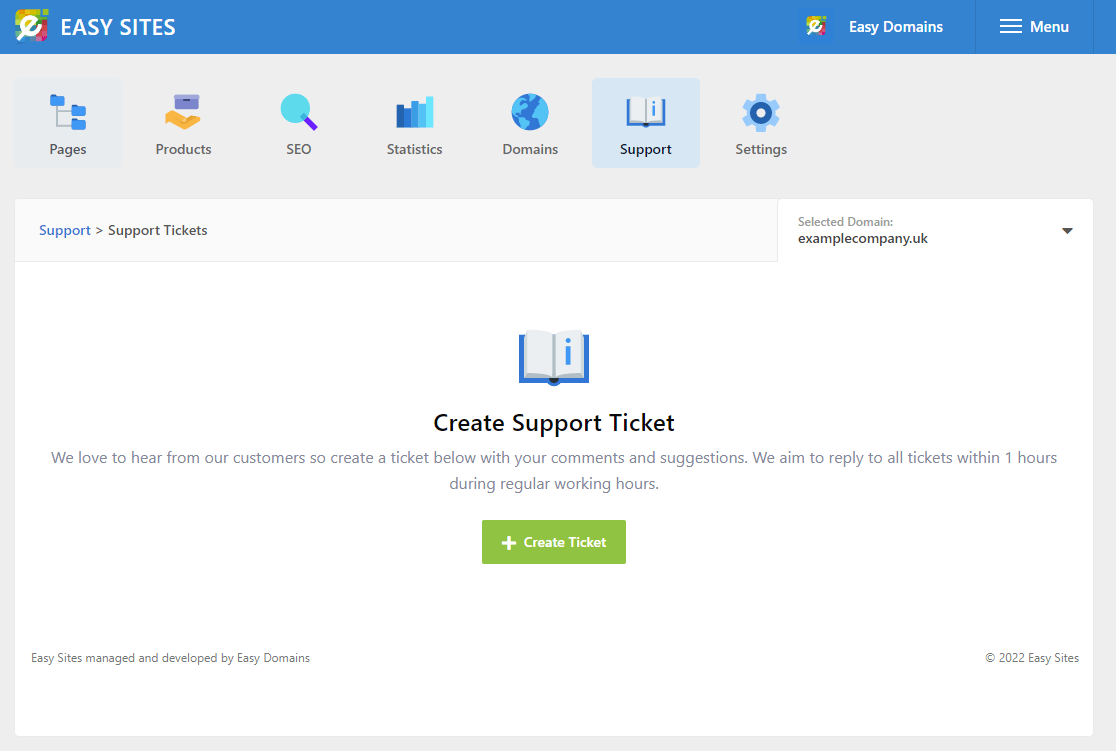The height and width of the screenshot is (751, 1116).
Task: Open the Statistics section
Action: click(414, 123)
